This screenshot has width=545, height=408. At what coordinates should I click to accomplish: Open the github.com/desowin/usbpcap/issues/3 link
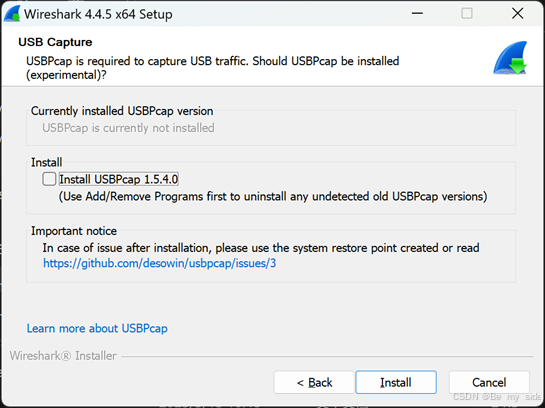[160, 263]
